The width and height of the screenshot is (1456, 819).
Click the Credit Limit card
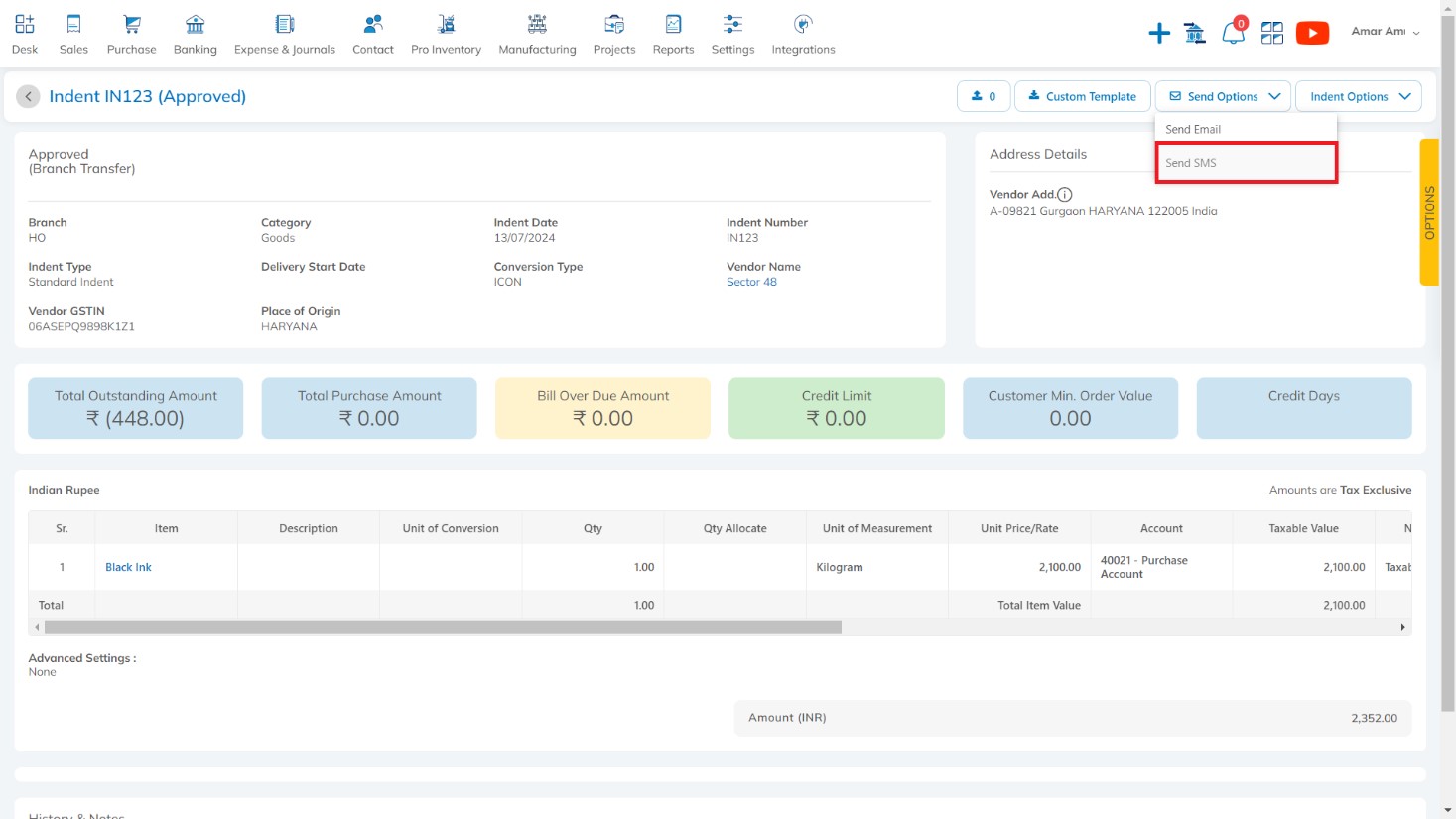pyautogui.click(x=837, y=408)
